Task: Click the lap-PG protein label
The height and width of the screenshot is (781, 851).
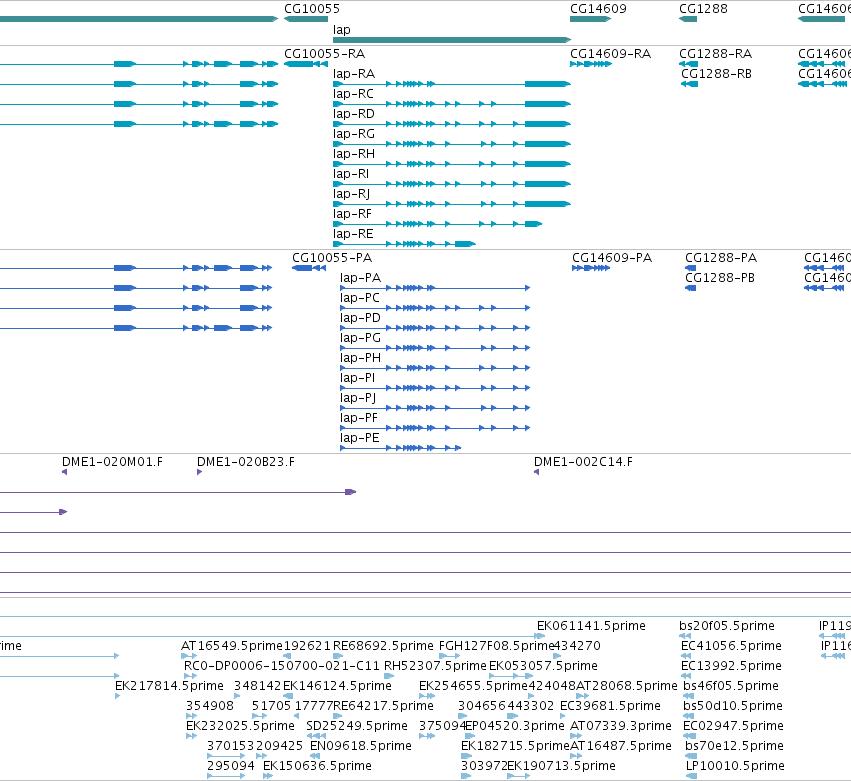Action: [x=360, y=338]
